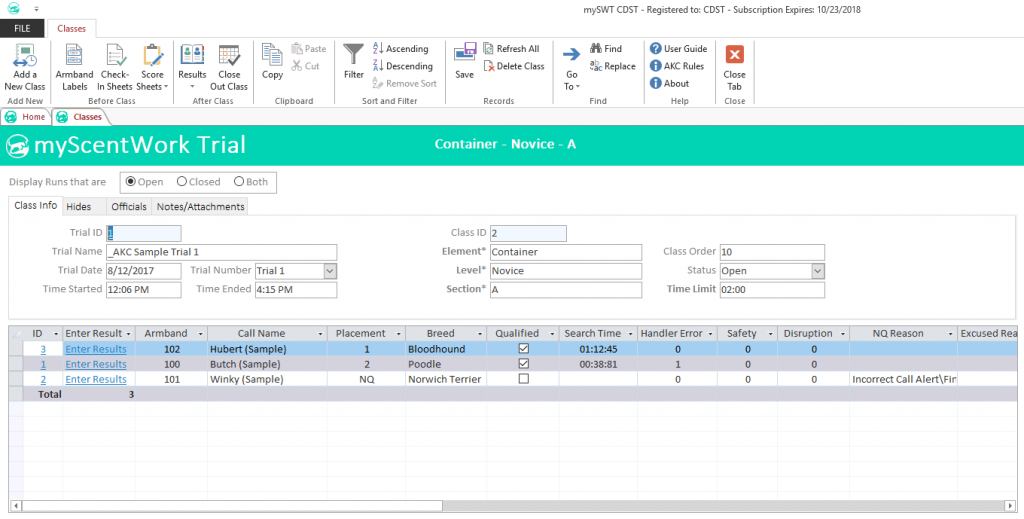Open Search Time column filter arrow
1024x519 pixels.
(630, 334)
